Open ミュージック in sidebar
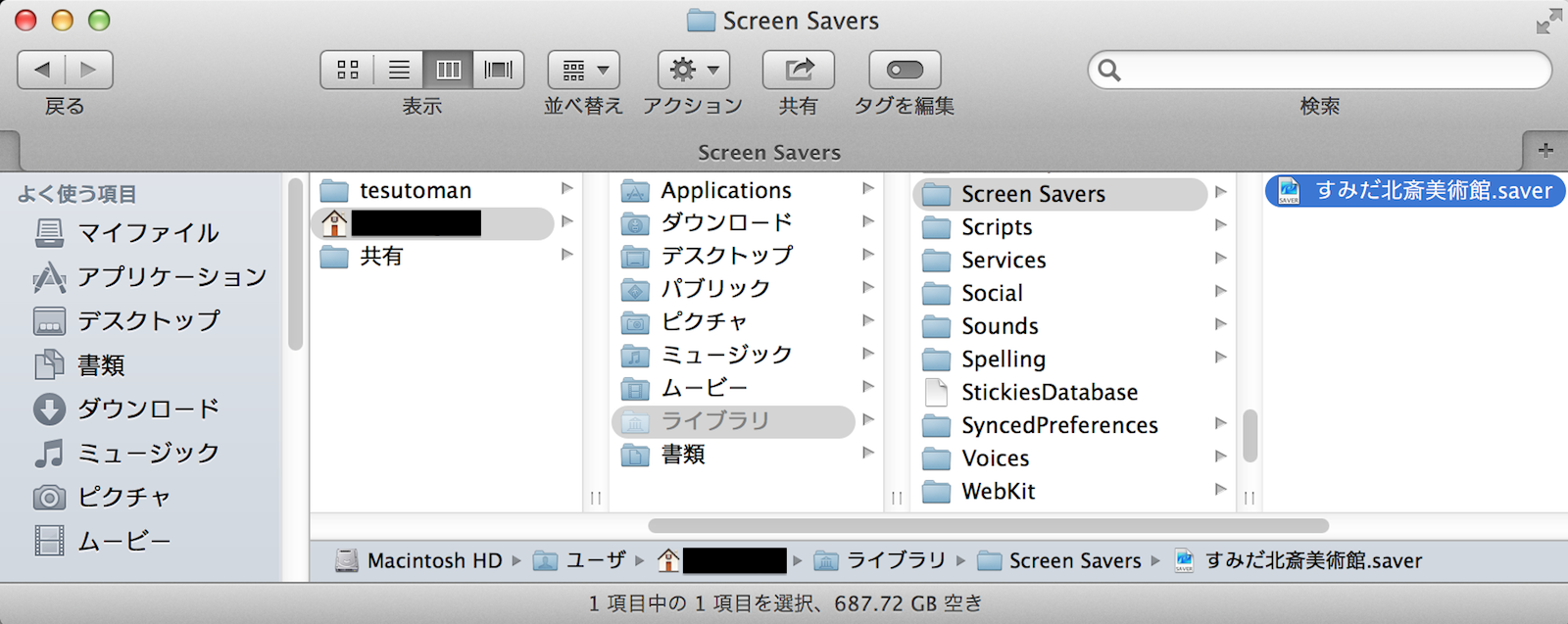The height and width of the screenshot is (624, 1568). (x=125, y=453)
